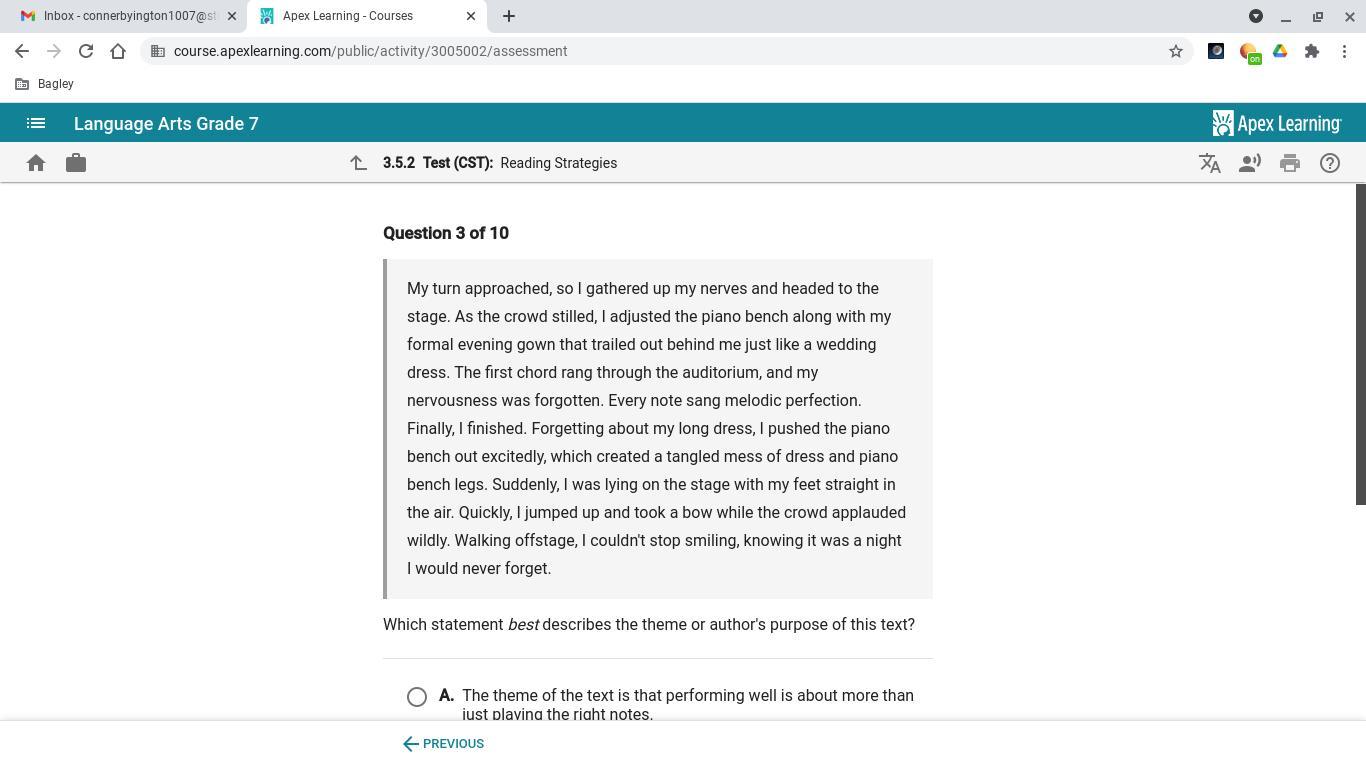Screen dimensions: 1366x768
Task: Print the test page
Action: pos(1290,163)
